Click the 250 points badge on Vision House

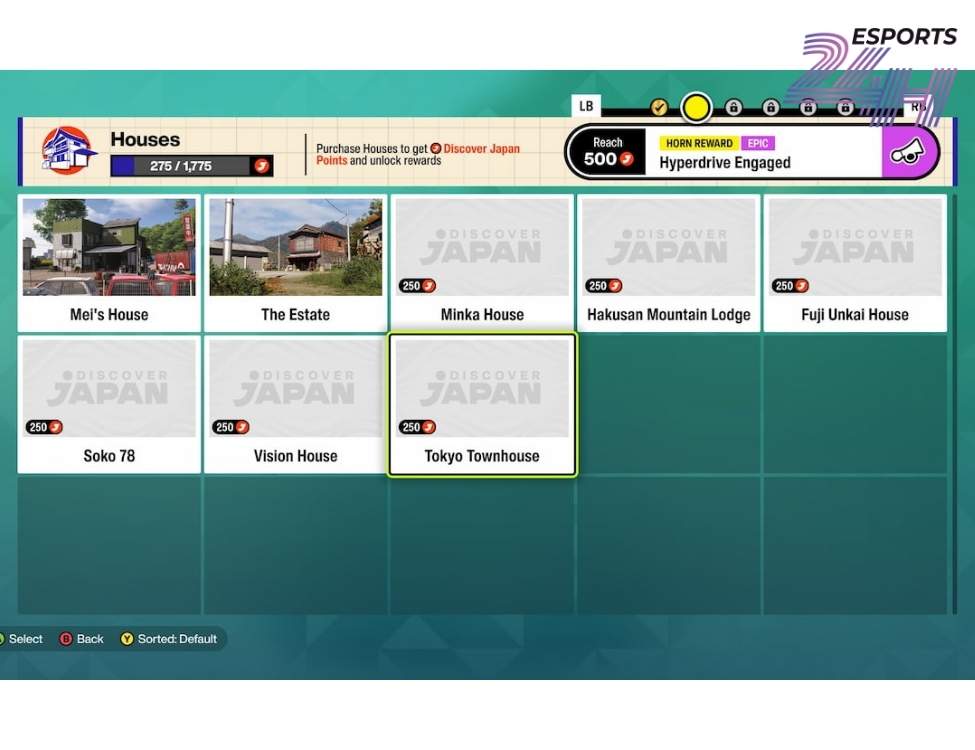231,427
